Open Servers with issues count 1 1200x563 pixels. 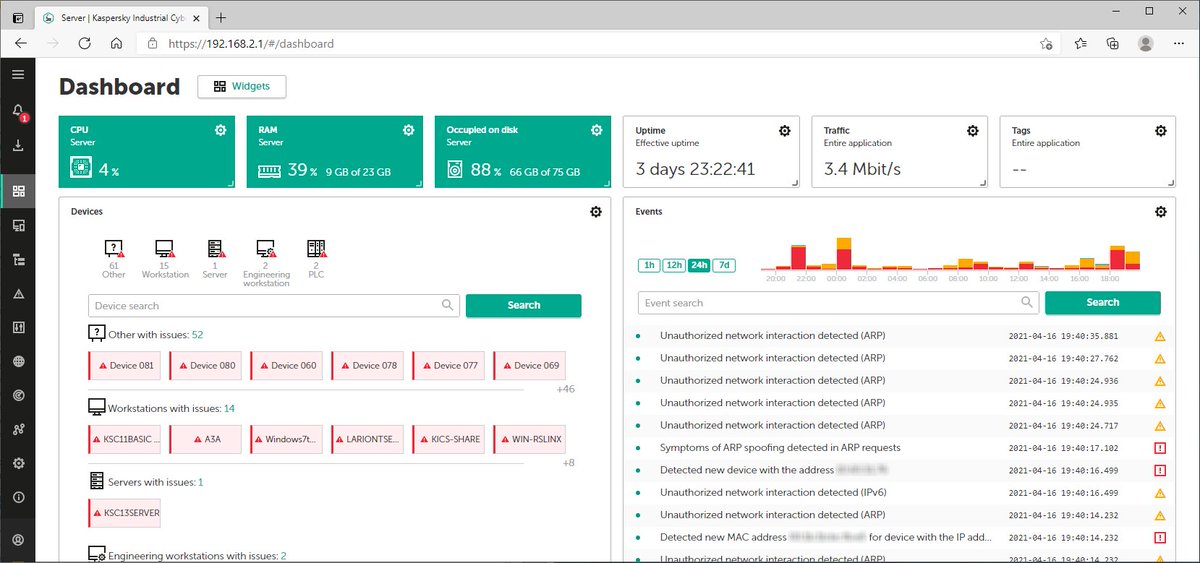coord(200,482)
